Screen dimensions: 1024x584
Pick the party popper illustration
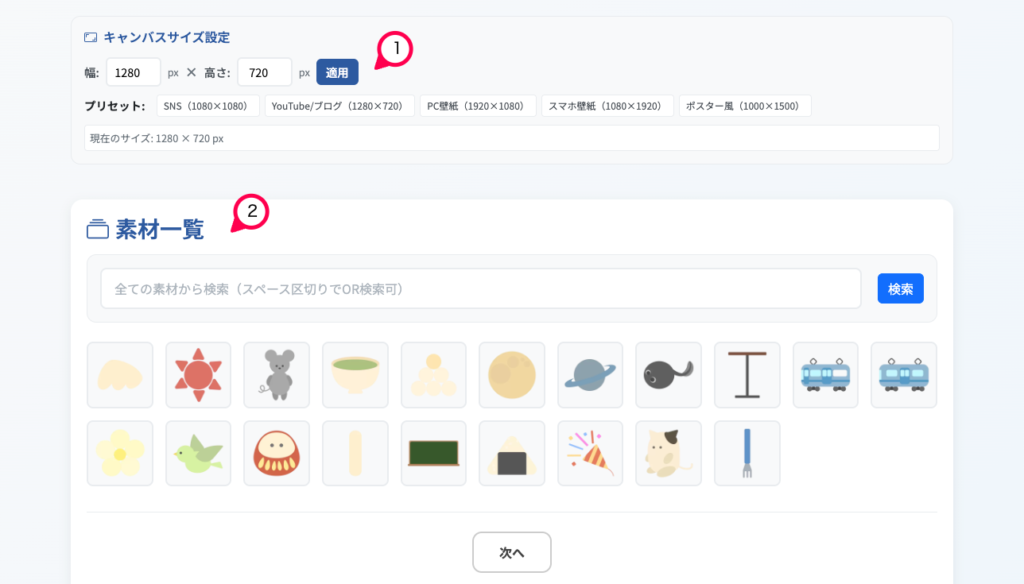[590, 453]
